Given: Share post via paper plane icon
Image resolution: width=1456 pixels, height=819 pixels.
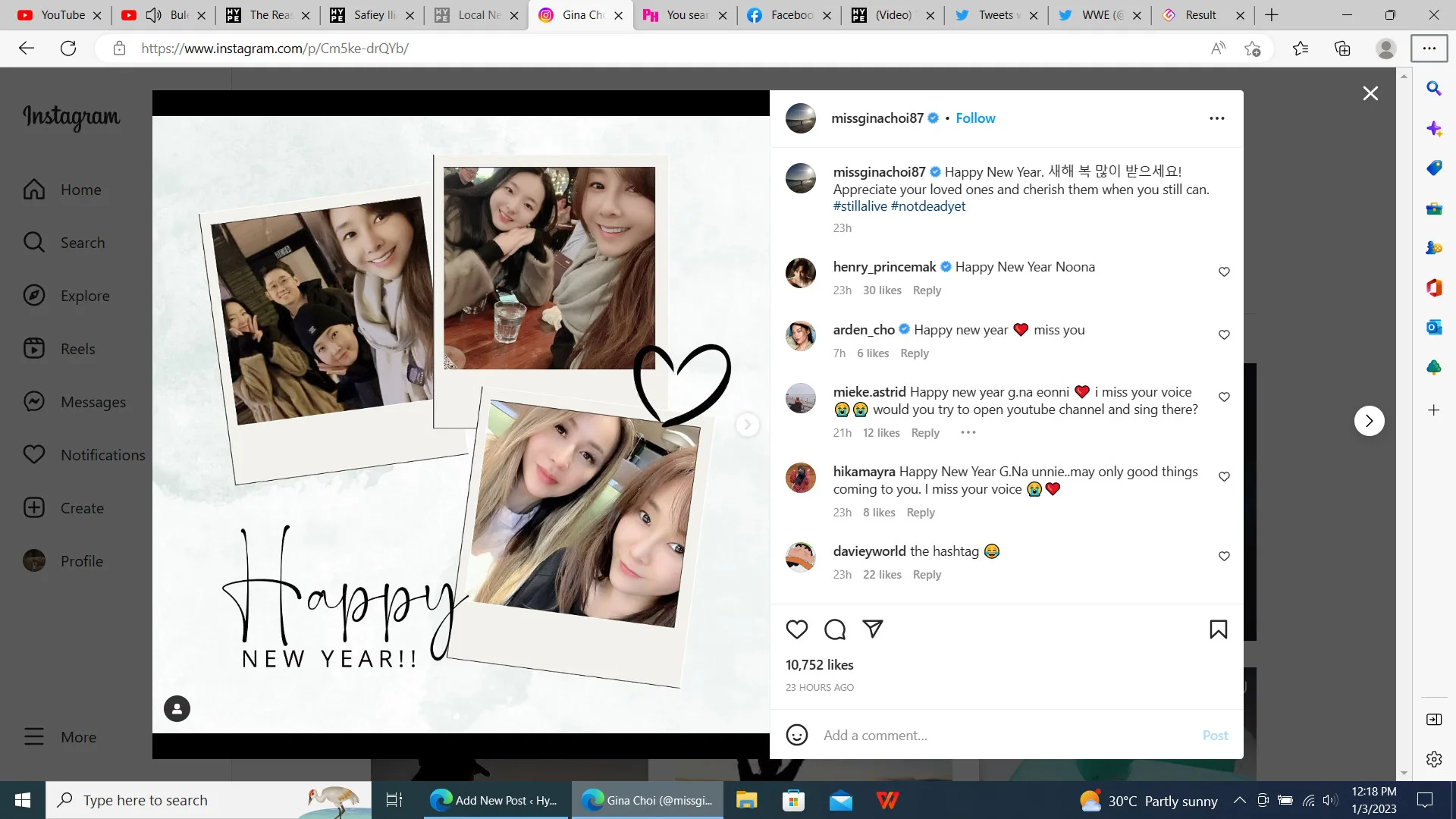Looking at the screenshot, I should (873, 629).
